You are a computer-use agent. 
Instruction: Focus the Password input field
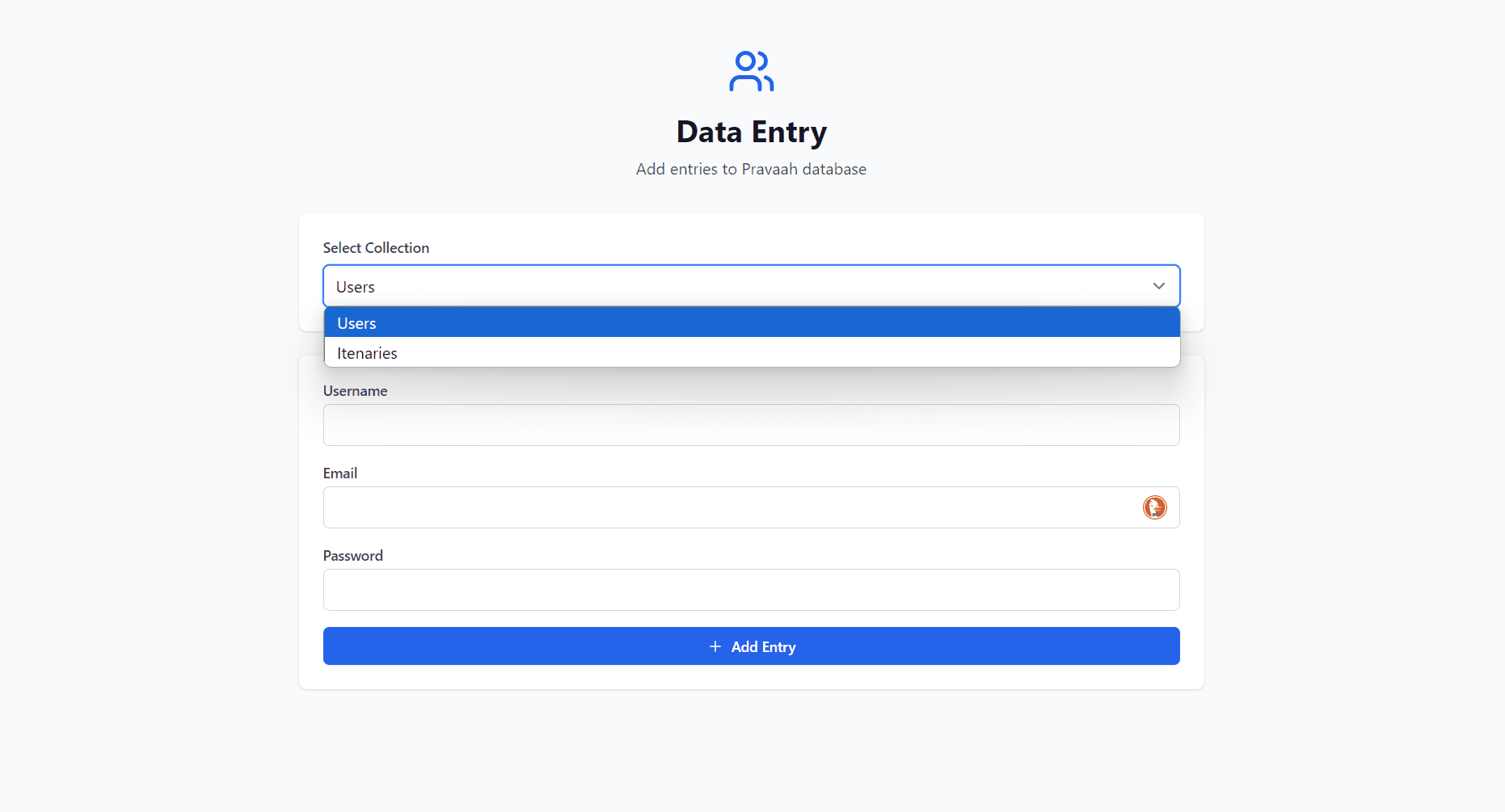pyautogui.click(x=751, y=590)
